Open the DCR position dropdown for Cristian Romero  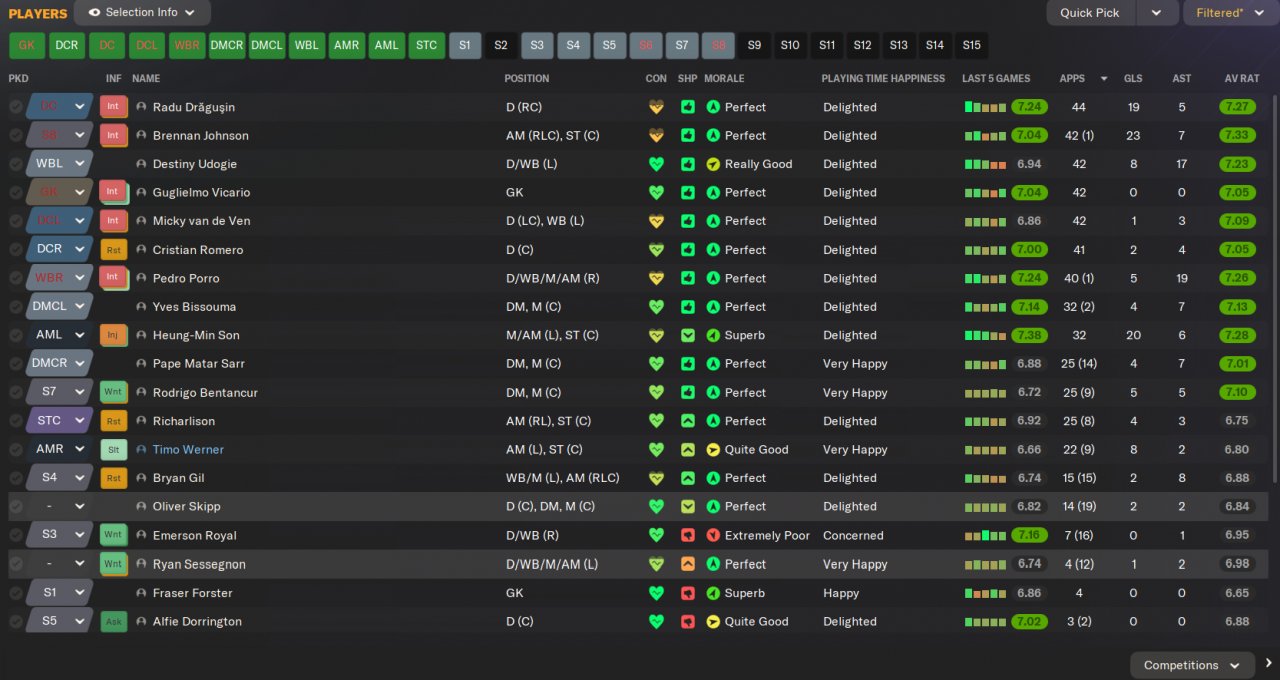click(x=59, y=250)
